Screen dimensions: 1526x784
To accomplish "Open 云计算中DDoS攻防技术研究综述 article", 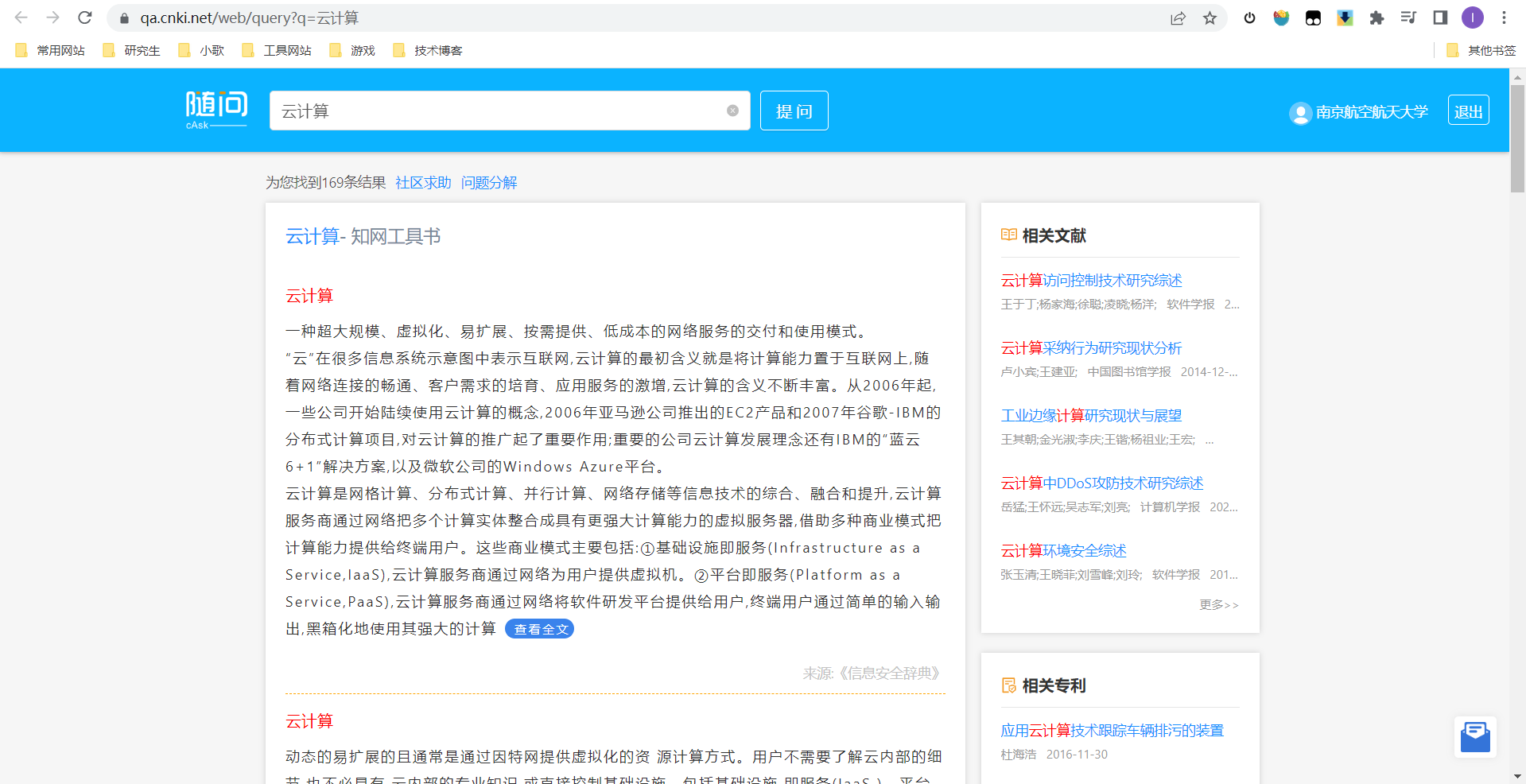I will (1101, 483).
